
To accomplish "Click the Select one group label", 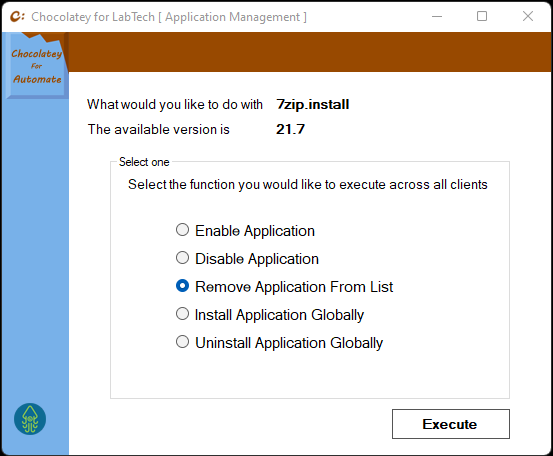I will (144, 162).
